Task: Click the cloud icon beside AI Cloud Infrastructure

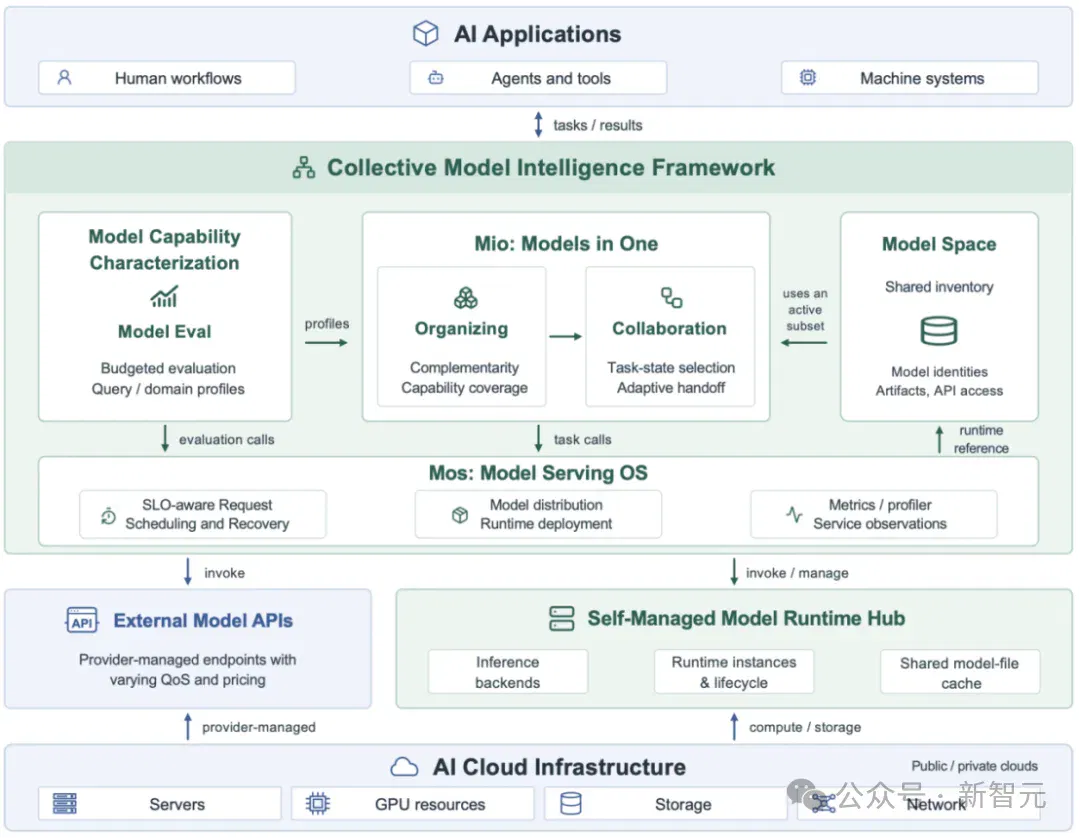Action: pos(404,766)
